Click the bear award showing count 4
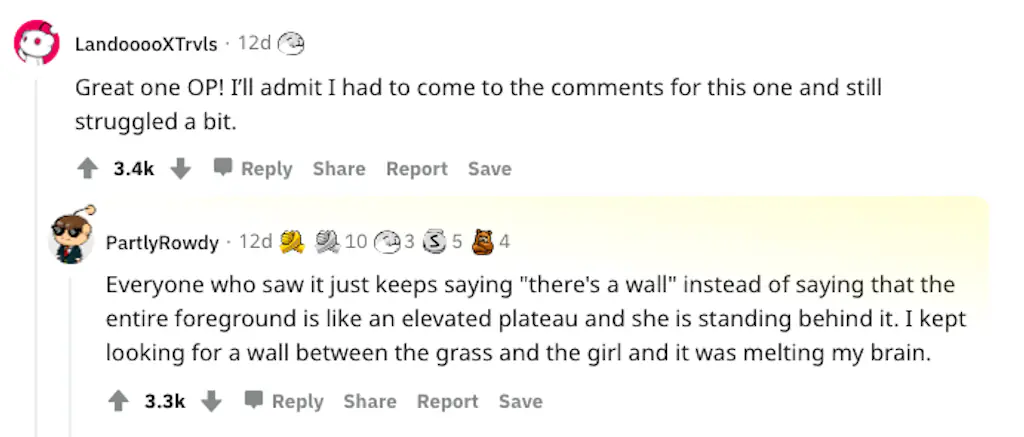The image size is (1024, 437). pyautogui.click(x=483, y=241)
